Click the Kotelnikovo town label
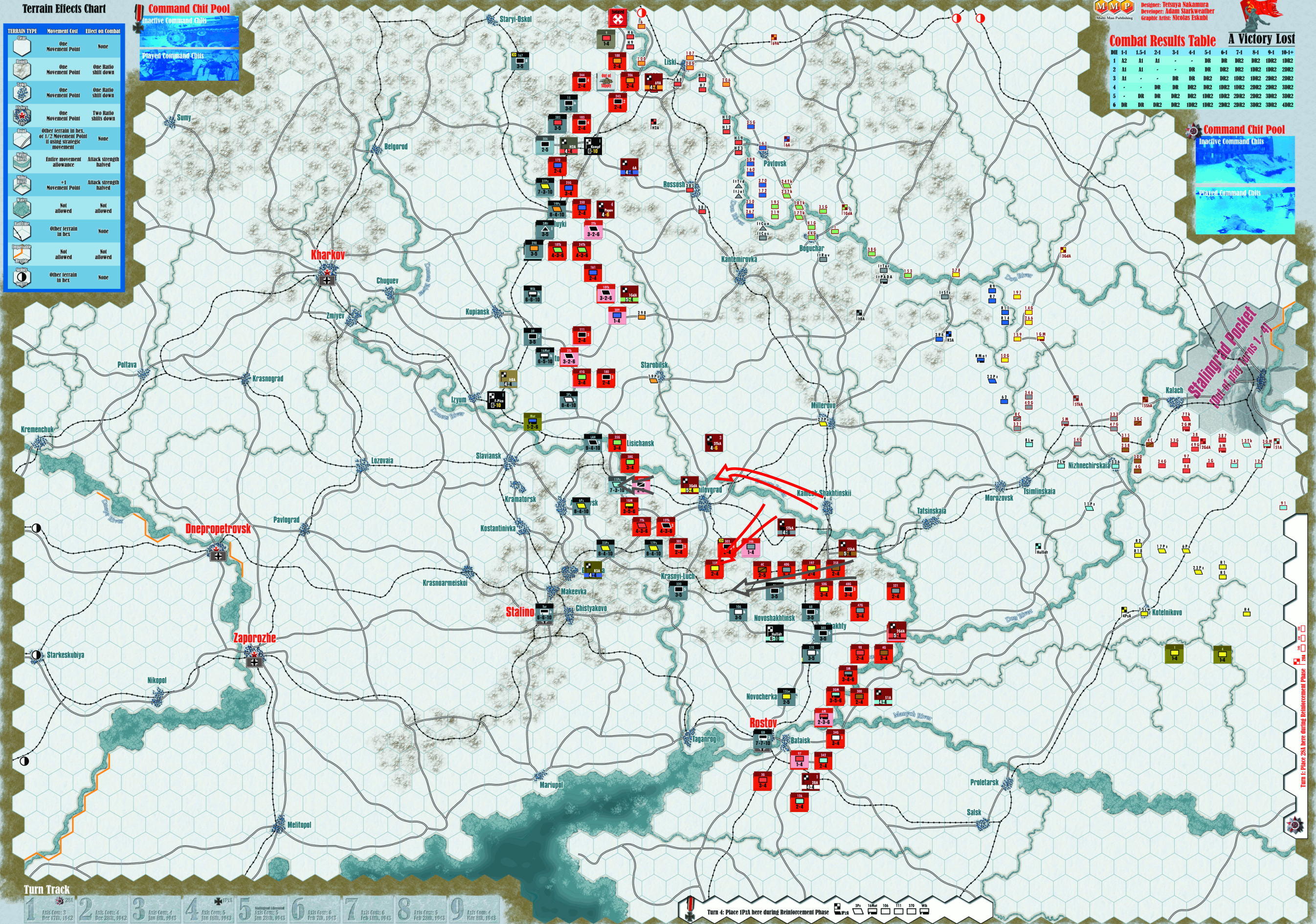The width and height of the screenshot is (1316, 924). pos(1167,613)
